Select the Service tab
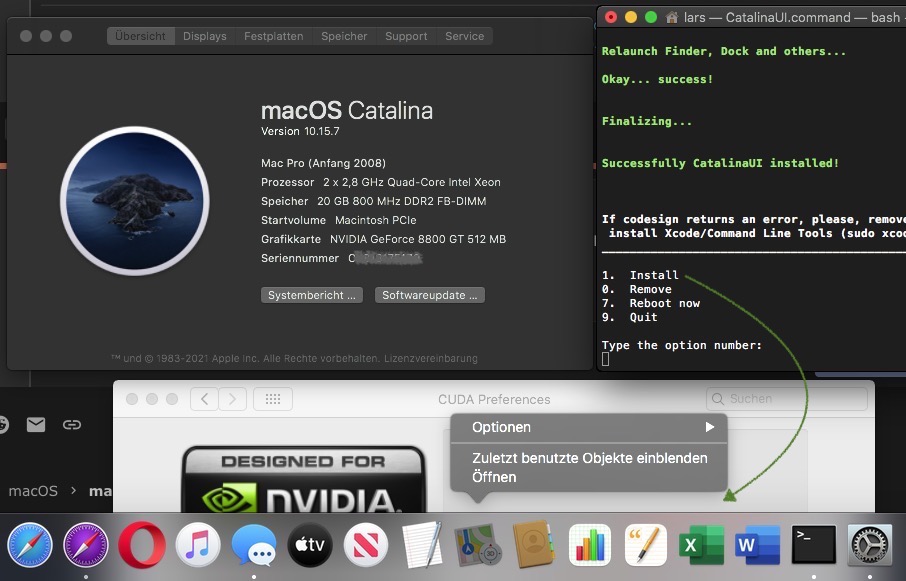The image size is (906, 581). (465, 36)
